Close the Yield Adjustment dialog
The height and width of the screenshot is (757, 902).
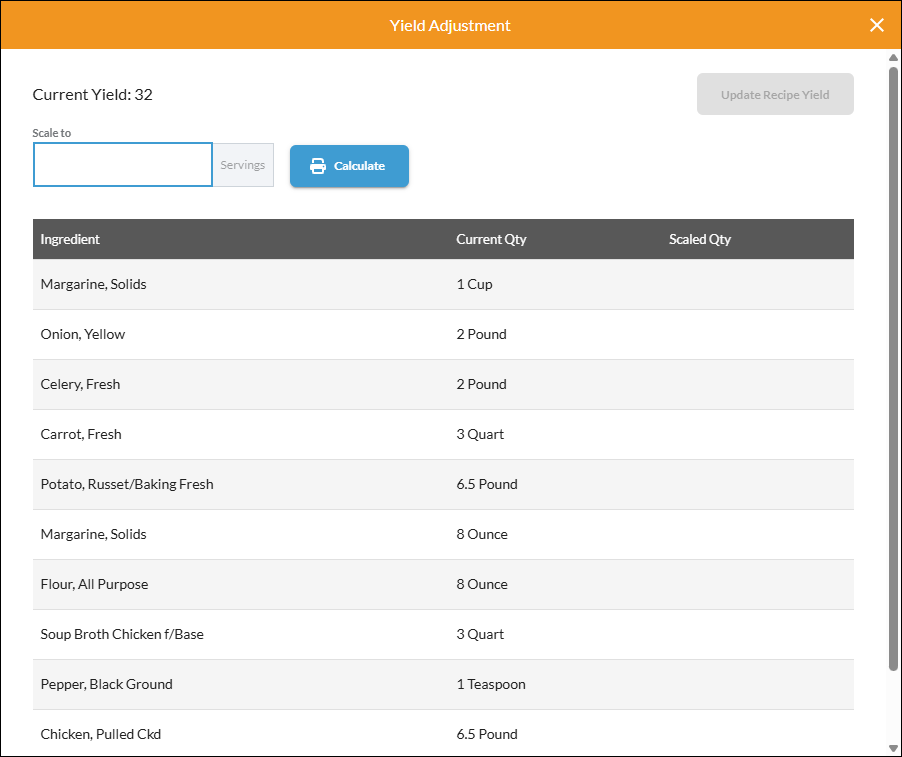coord(877,25)
